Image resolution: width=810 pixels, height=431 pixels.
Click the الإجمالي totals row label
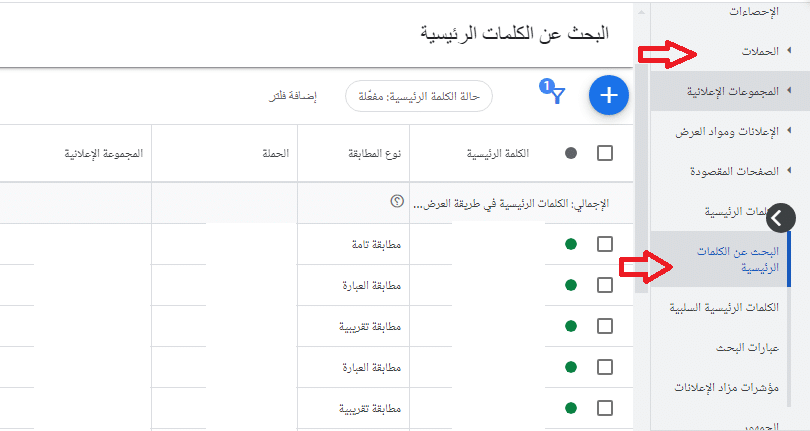511,204
